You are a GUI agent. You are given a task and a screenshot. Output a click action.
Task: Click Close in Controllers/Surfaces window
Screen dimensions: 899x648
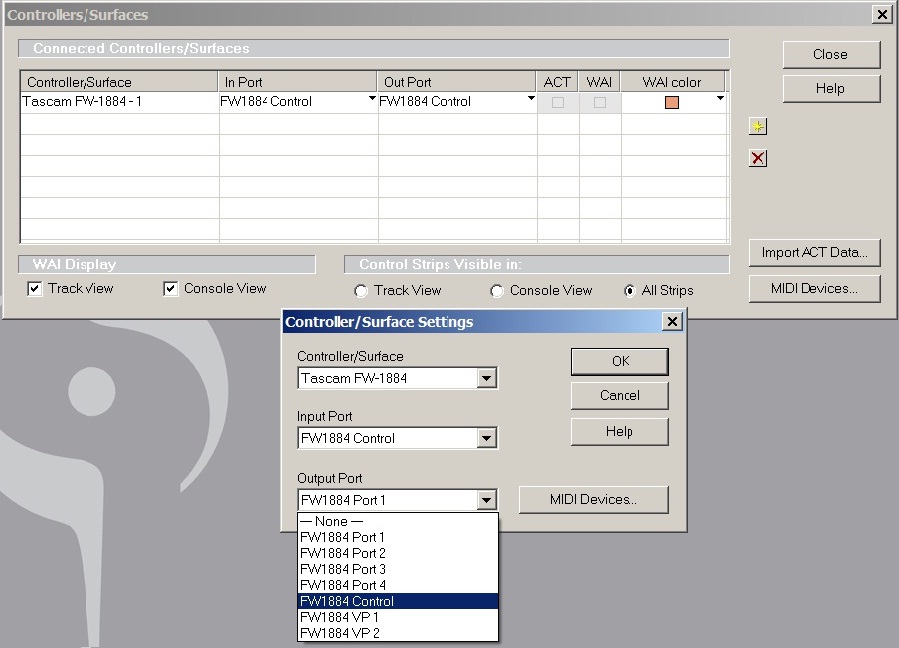pyautogui.click(x=831, y=54)
